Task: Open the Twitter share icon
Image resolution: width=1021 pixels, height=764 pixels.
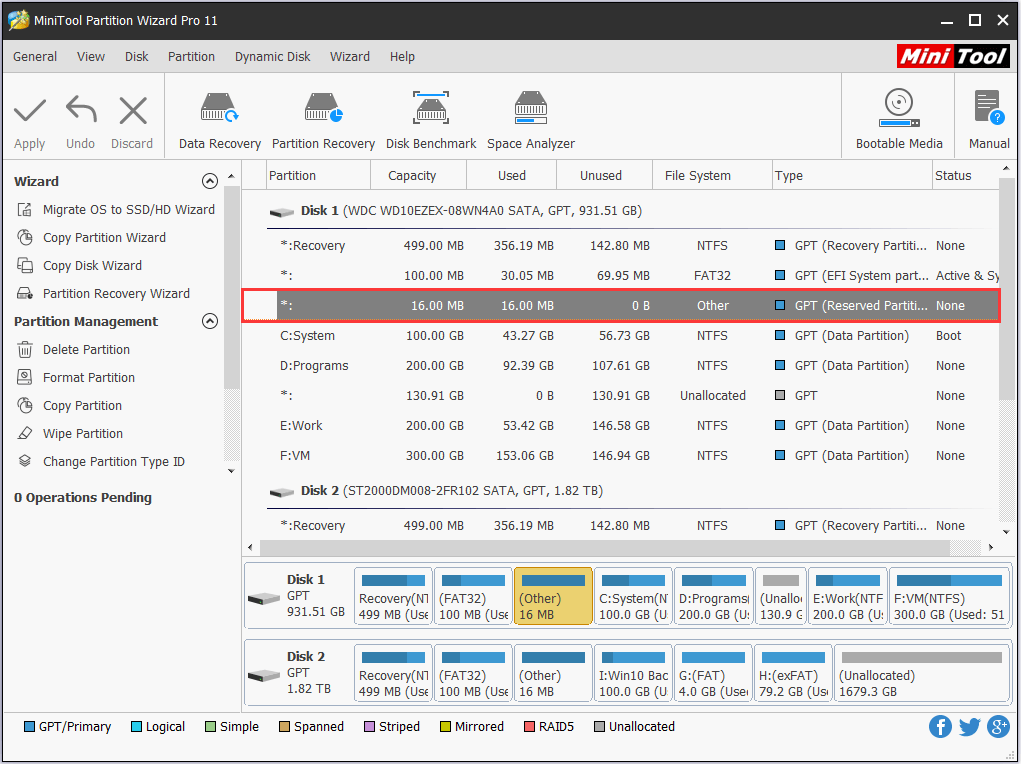Action: click(x=969, y=726)
